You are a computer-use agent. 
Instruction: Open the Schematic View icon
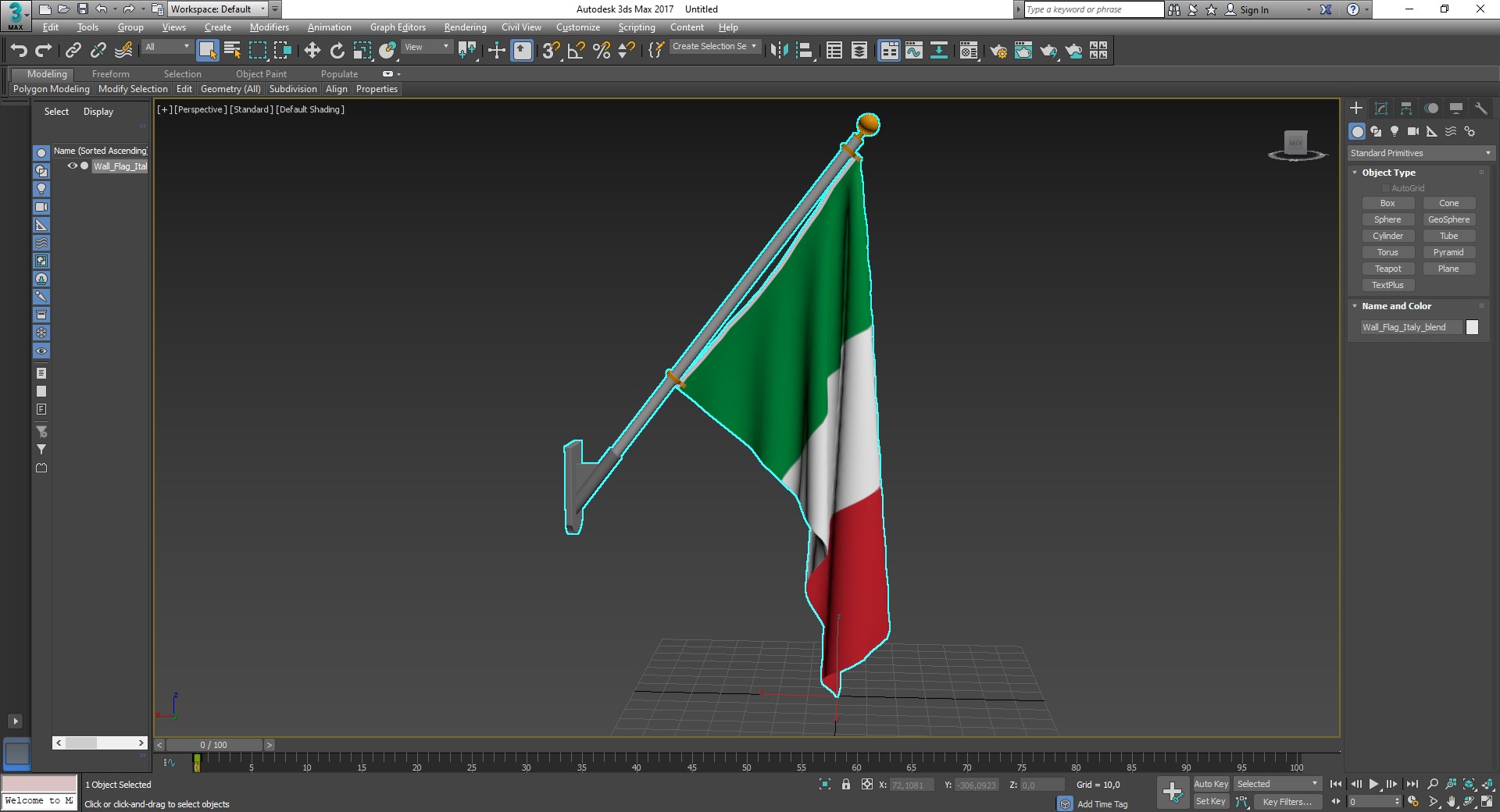pos(939,51)
